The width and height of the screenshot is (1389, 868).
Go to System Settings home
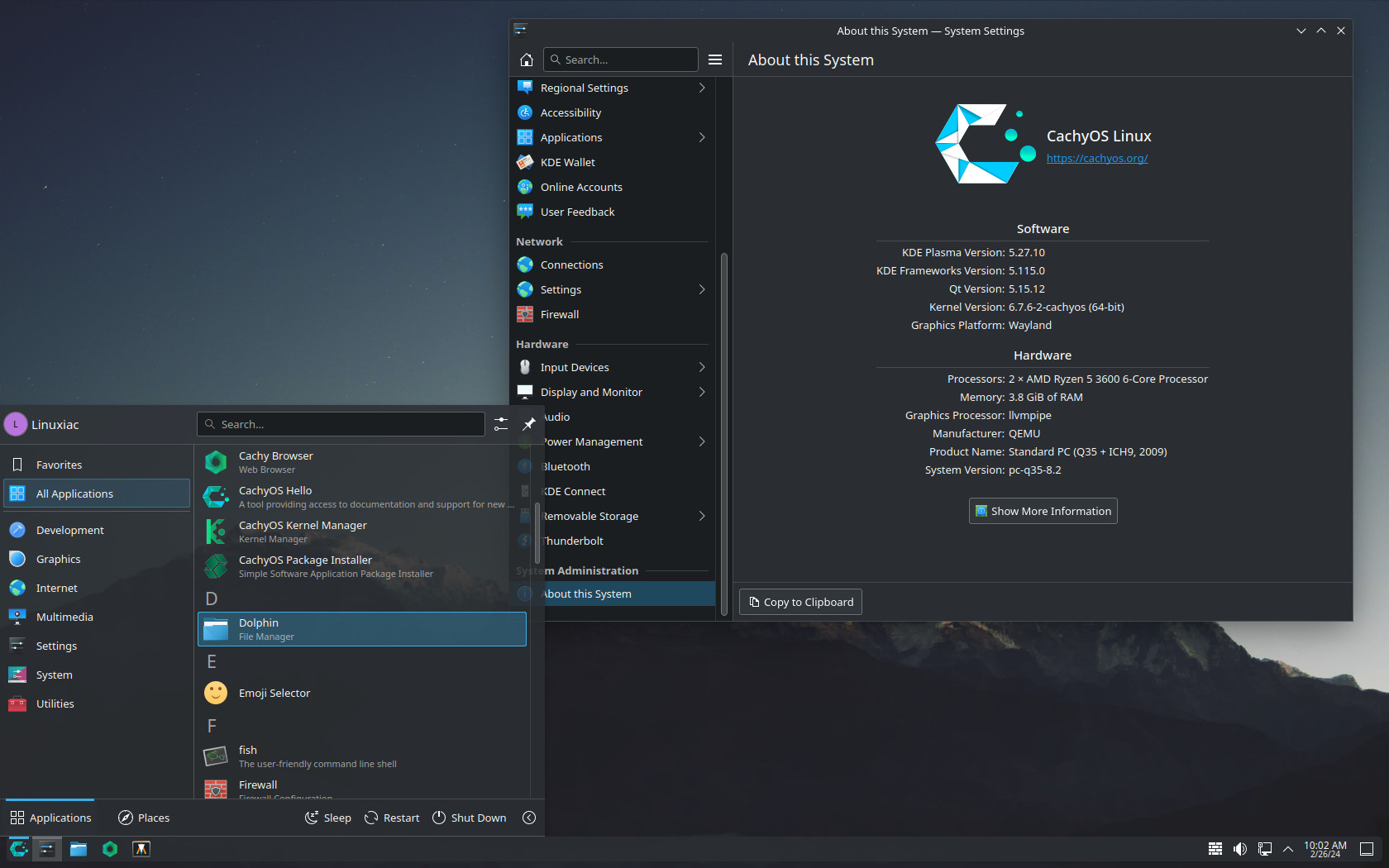pos(526,60)
